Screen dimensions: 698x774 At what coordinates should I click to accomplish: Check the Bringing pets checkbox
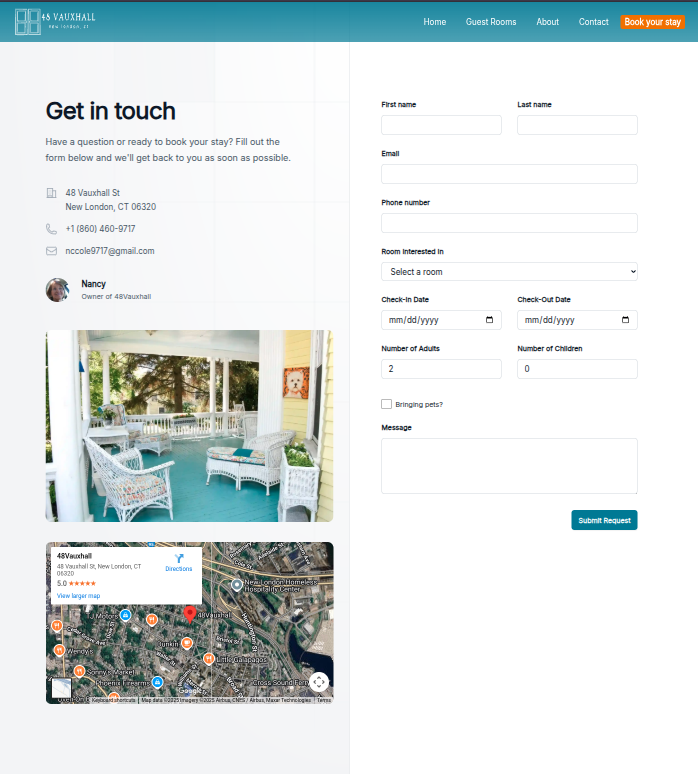pyautogui.click(x=387, y=404)
